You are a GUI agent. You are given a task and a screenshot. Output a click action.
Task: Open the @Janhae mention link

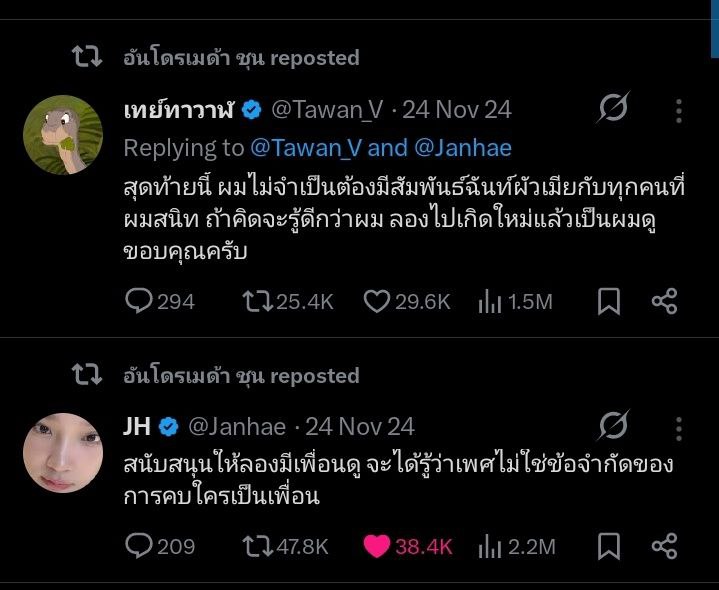pos(462,148)
